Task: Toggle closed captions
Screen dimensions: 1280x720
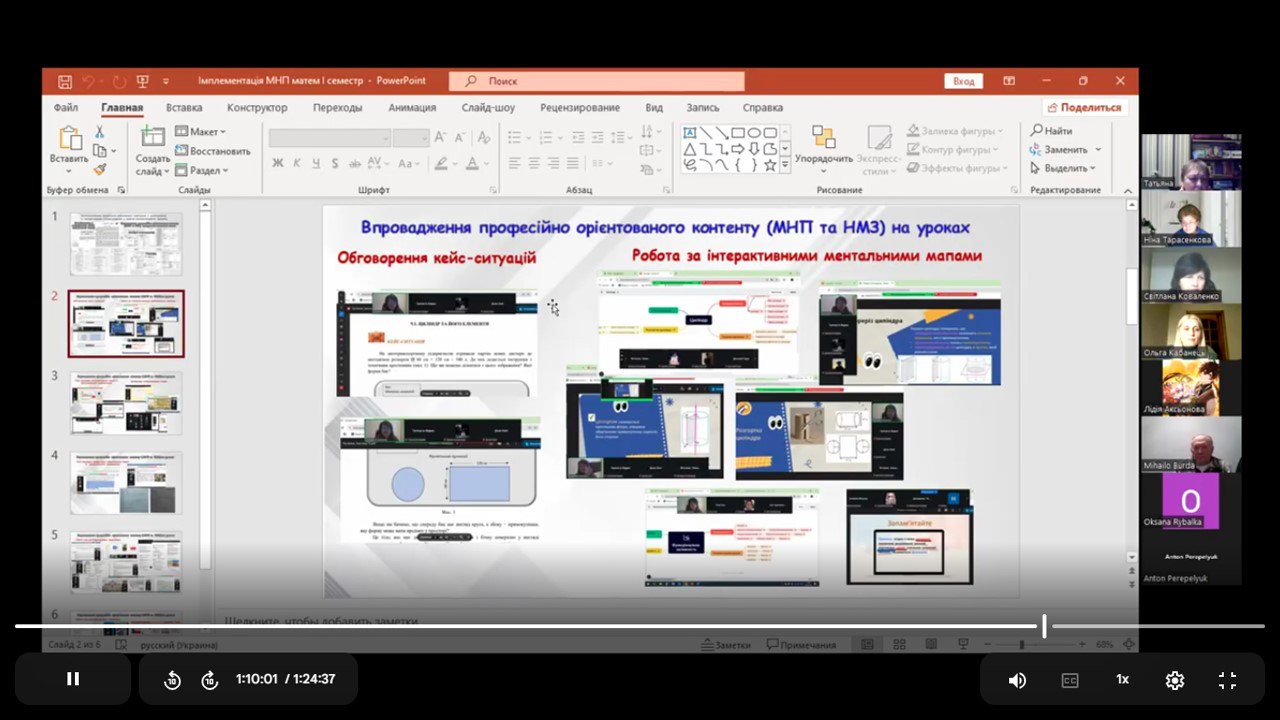Action: 1069,680
